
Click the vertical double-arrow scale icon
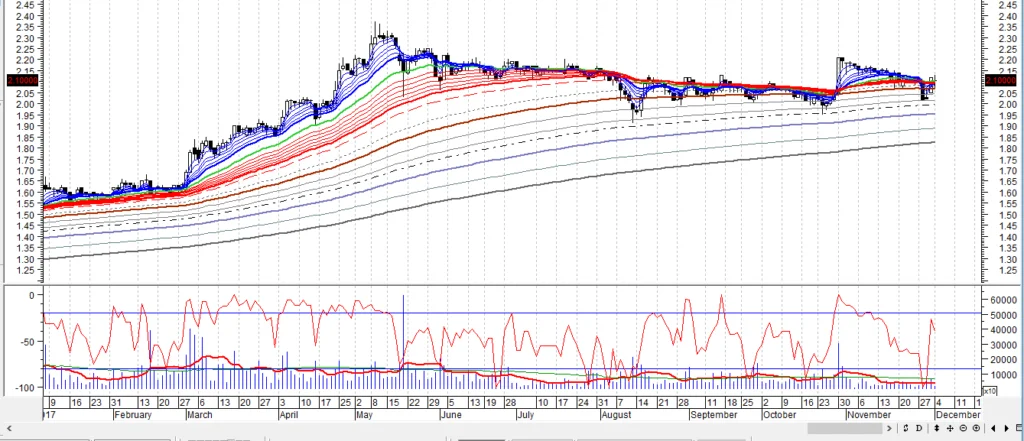click(x=936, y=429)
